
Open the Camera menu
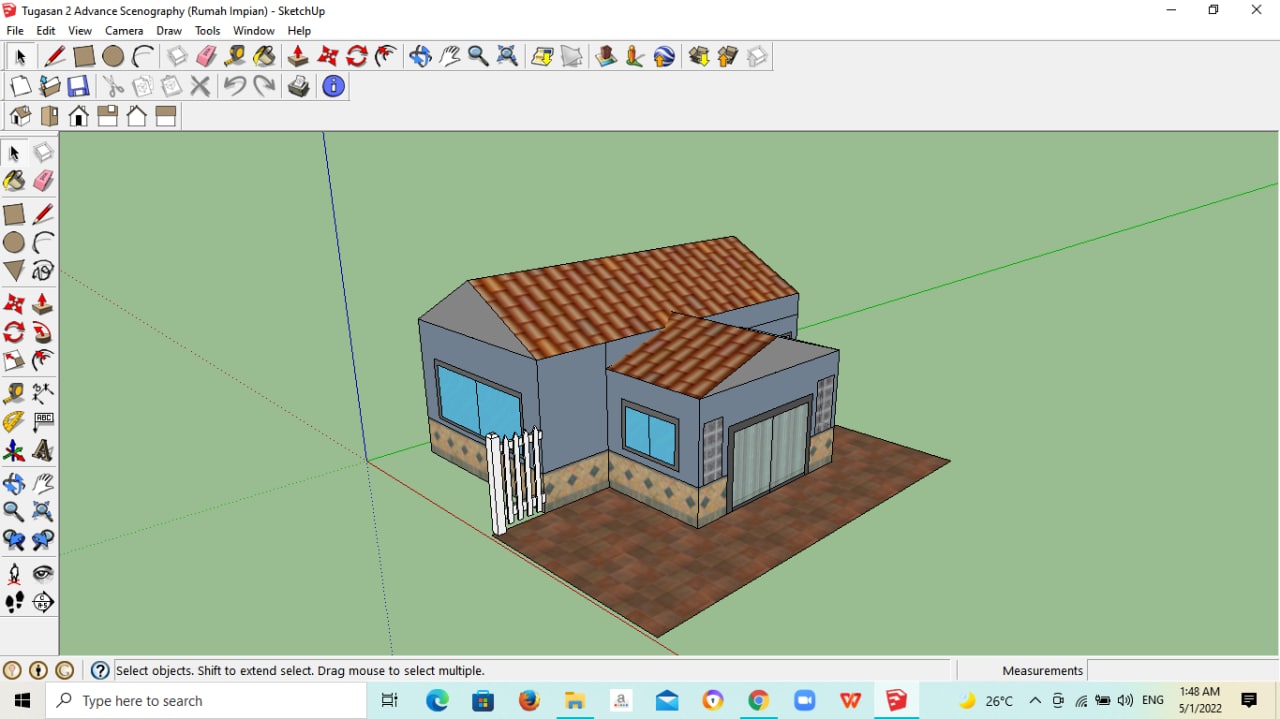tap(124, 31)
